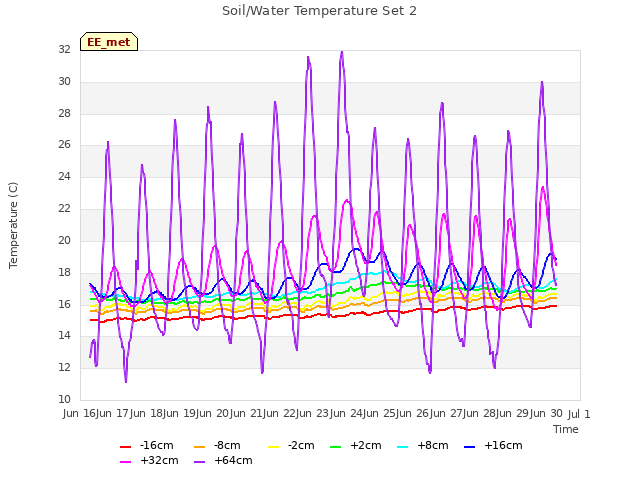640x480 pixels.
Task: Click the lowest purple trough near Jun 17
Action: (x=126, y=382)
